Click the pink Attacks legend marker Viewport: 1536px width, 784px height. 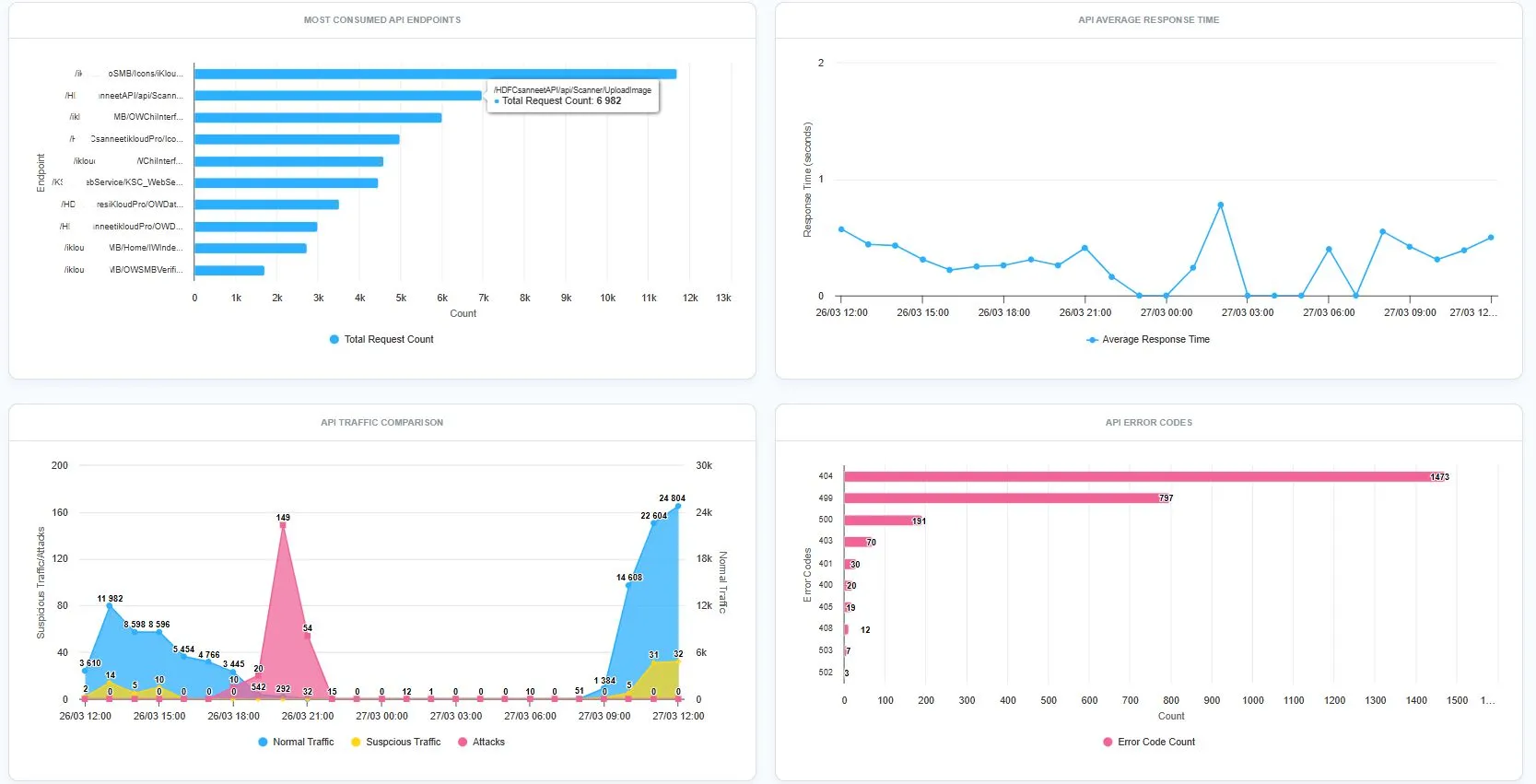463,743
